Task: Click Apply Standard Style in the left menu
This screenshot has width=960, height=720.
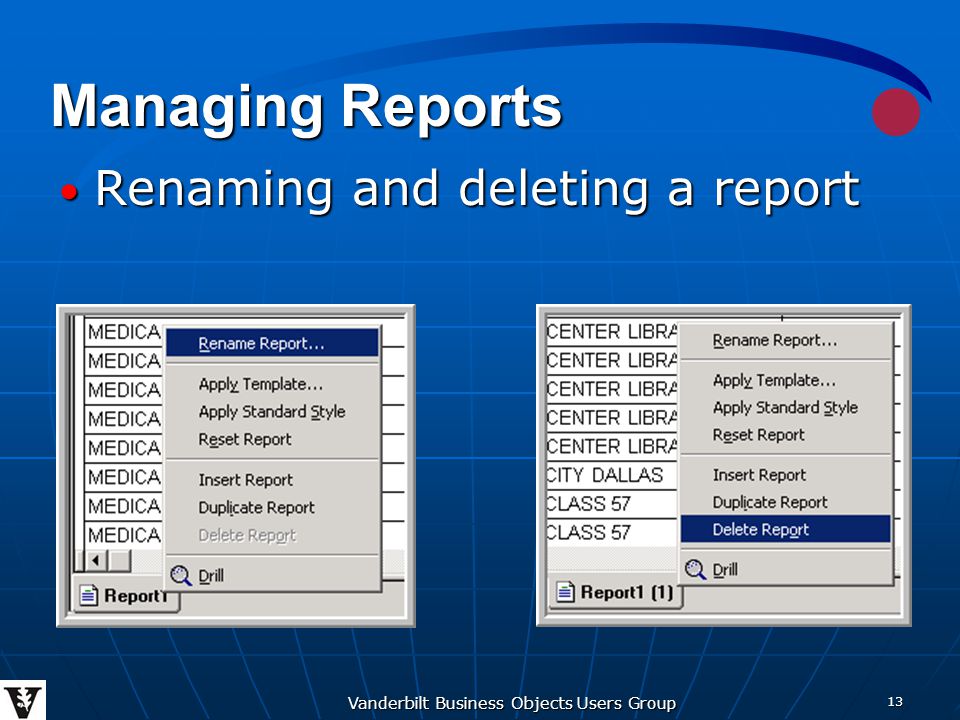Action: tap(272, 411)
